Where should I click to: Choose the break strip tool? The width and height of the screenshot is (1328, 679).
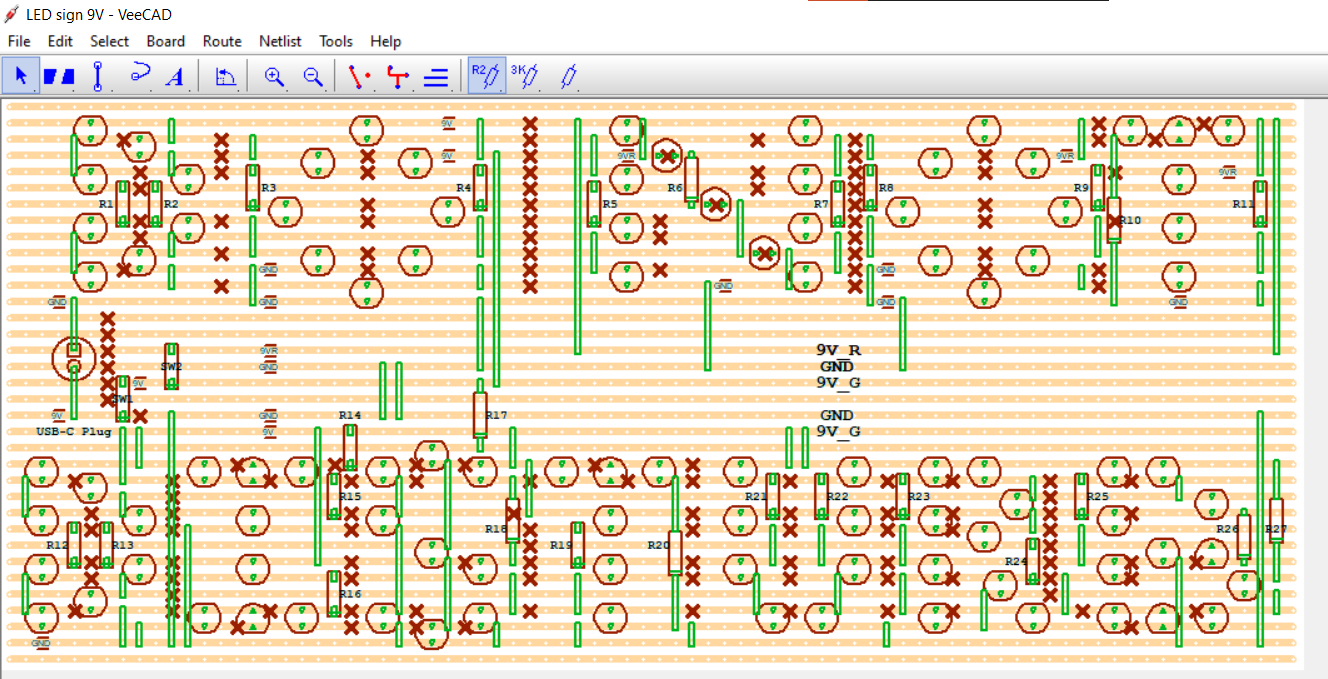click(59, 76)
